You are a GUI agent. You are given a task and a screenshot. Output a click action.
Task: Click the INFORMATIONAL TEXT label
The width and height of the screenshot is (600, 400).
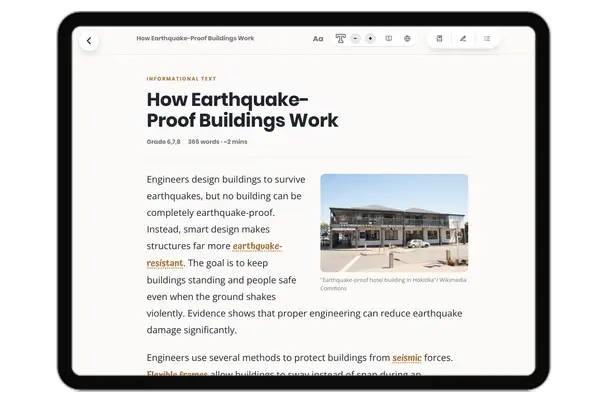pos(181,78)
